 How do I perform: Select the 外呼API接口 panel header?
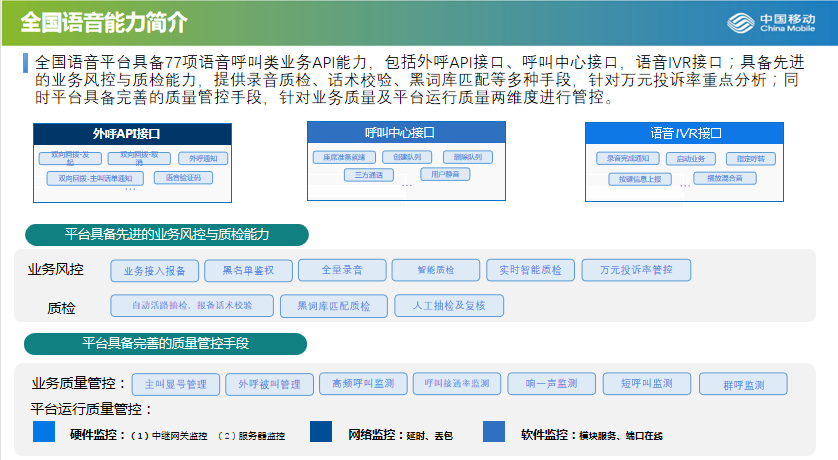(x=133, y=132)
